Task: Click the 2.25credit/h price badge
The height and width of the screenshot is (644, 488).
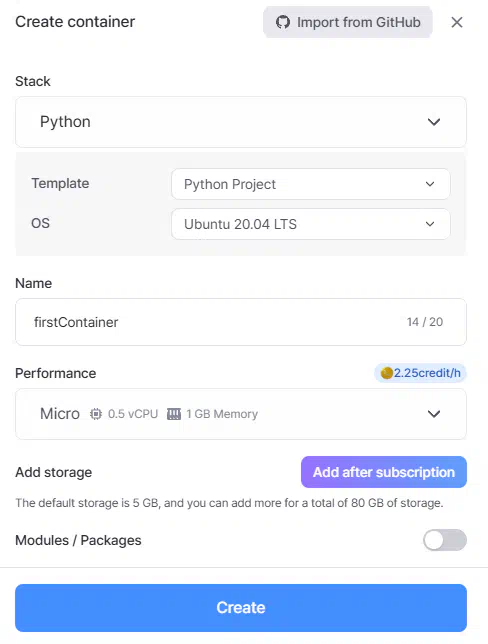Action: click(x=420, y=373)
